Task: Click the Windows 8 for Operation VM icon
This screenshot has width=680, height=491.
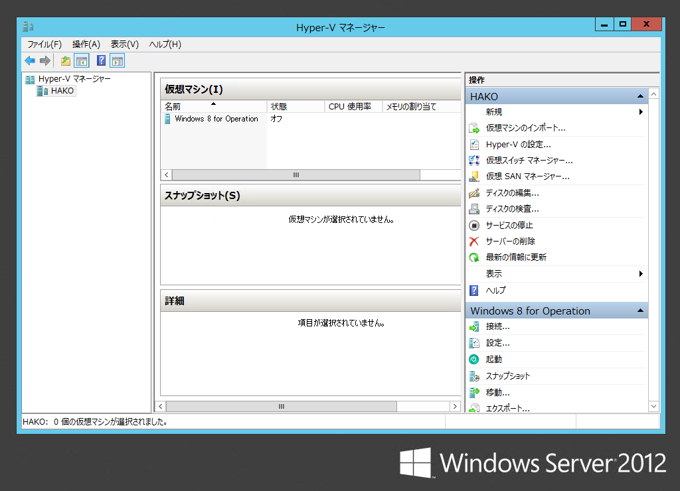Action: pyautogui.click(x=167, y=119)
